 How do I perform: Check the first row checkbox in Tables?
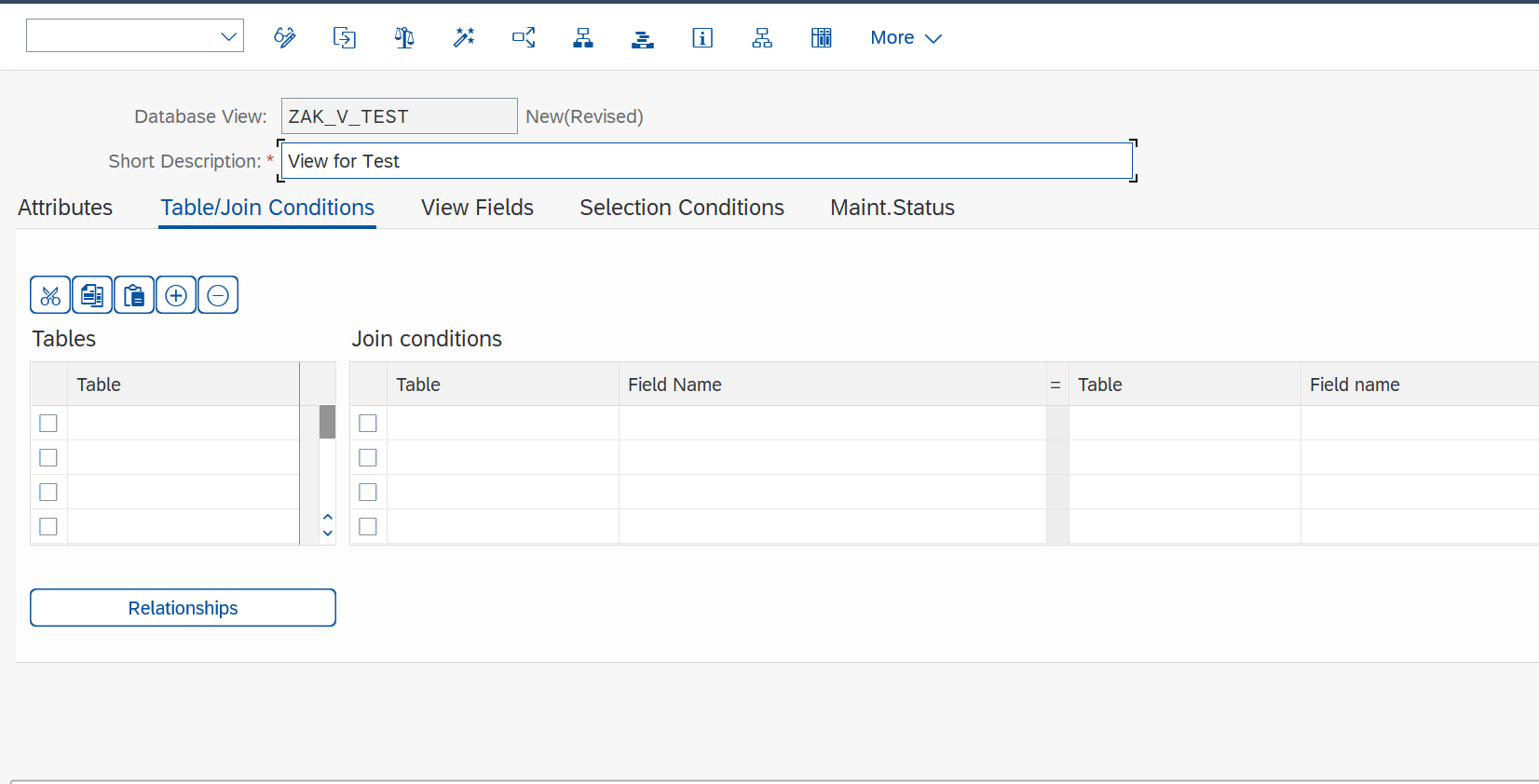coord(48,424)
